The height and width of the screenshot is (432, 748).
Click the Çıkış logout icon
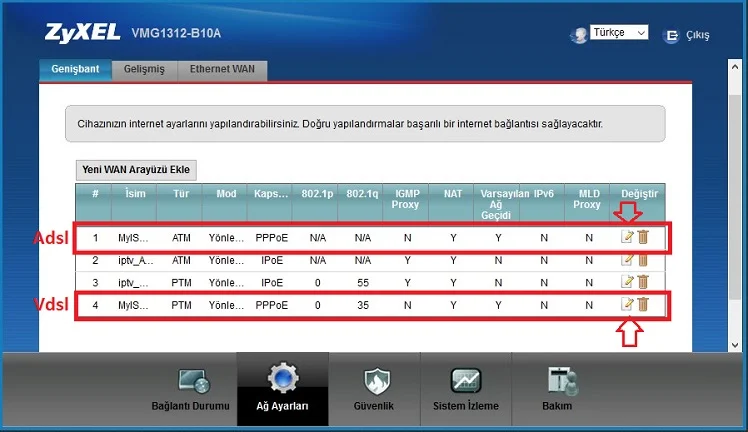click(x=671, y=35)
